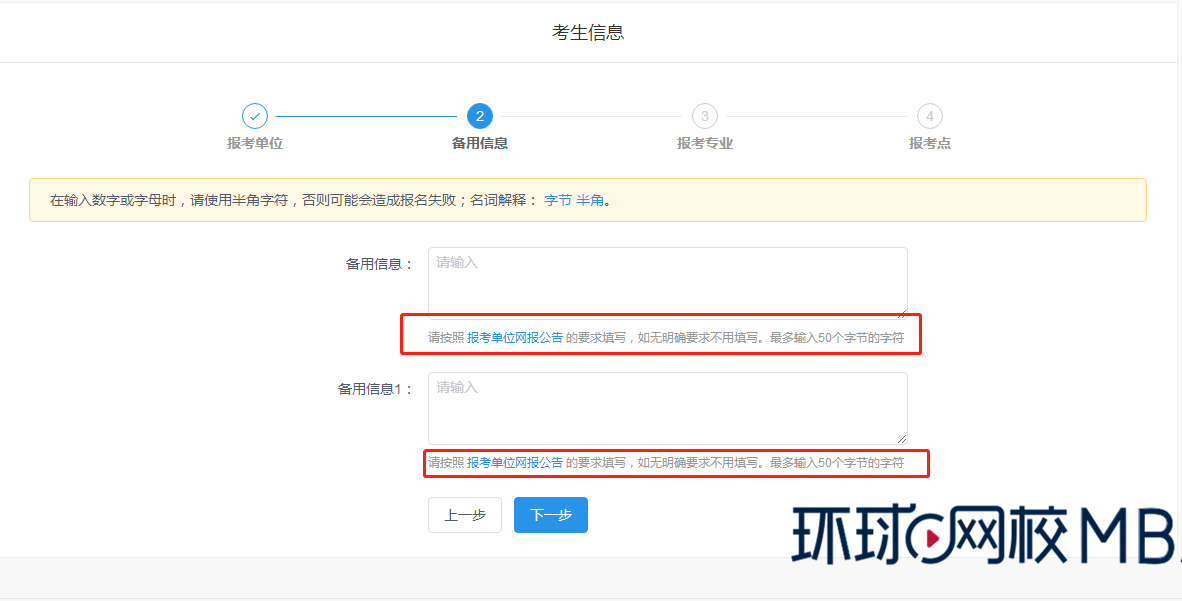
Task: Click the 下一步 button to proceed
Action: click(x=550, y=515)
